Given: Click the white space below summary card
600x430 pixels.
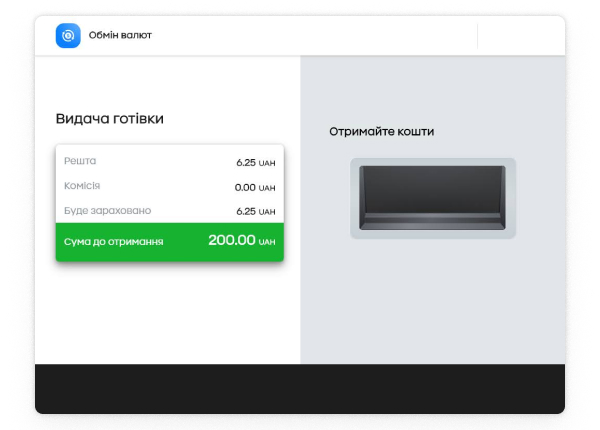Looking at the screenshot, I should 168,312.
